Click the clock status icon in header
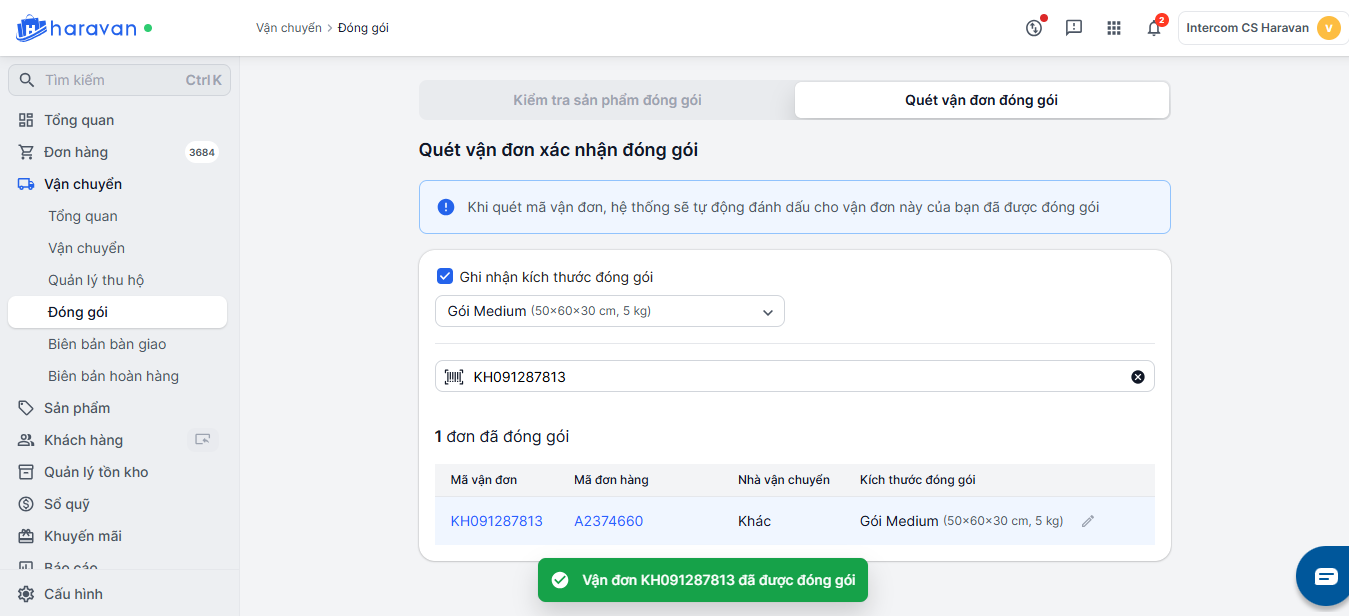 click(1034, 28)
